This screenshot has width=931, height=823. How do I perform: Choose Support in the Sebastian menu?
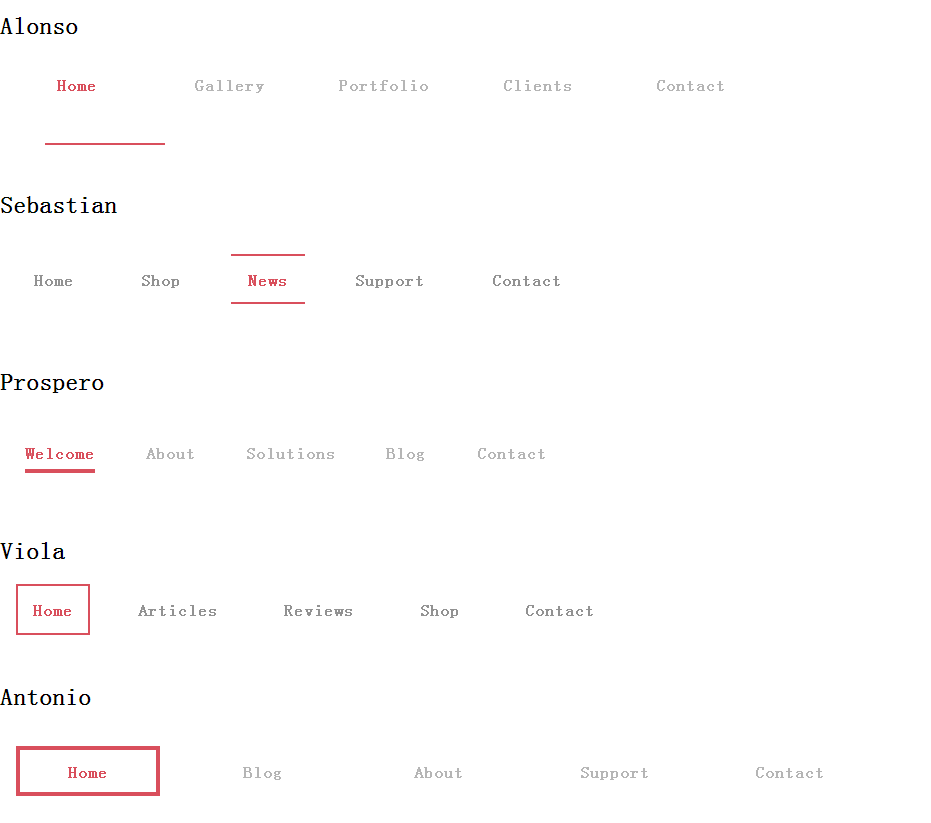390,281
